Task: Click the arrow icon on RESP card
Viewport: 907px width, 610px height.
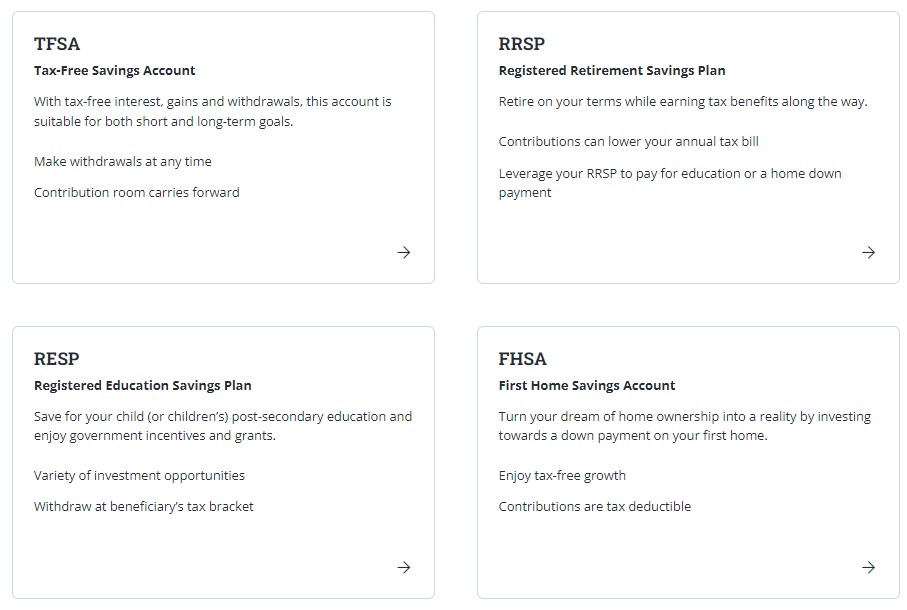Action: pyautogui.click(x=404, y=567)
